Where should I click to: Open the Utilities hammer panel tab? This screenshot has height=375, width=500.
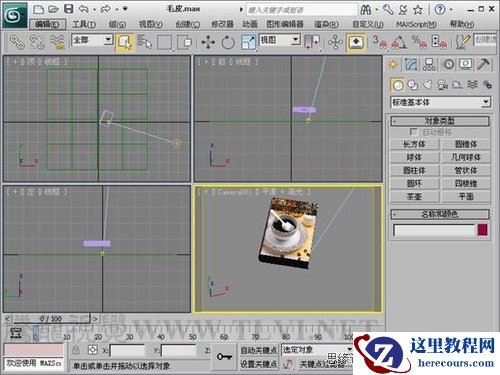coord(484,64)
